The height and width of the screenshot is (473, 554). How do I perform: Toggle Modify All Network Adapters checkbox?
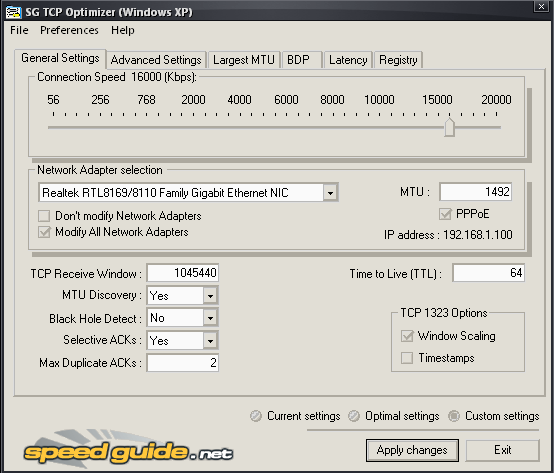point(44,232)
